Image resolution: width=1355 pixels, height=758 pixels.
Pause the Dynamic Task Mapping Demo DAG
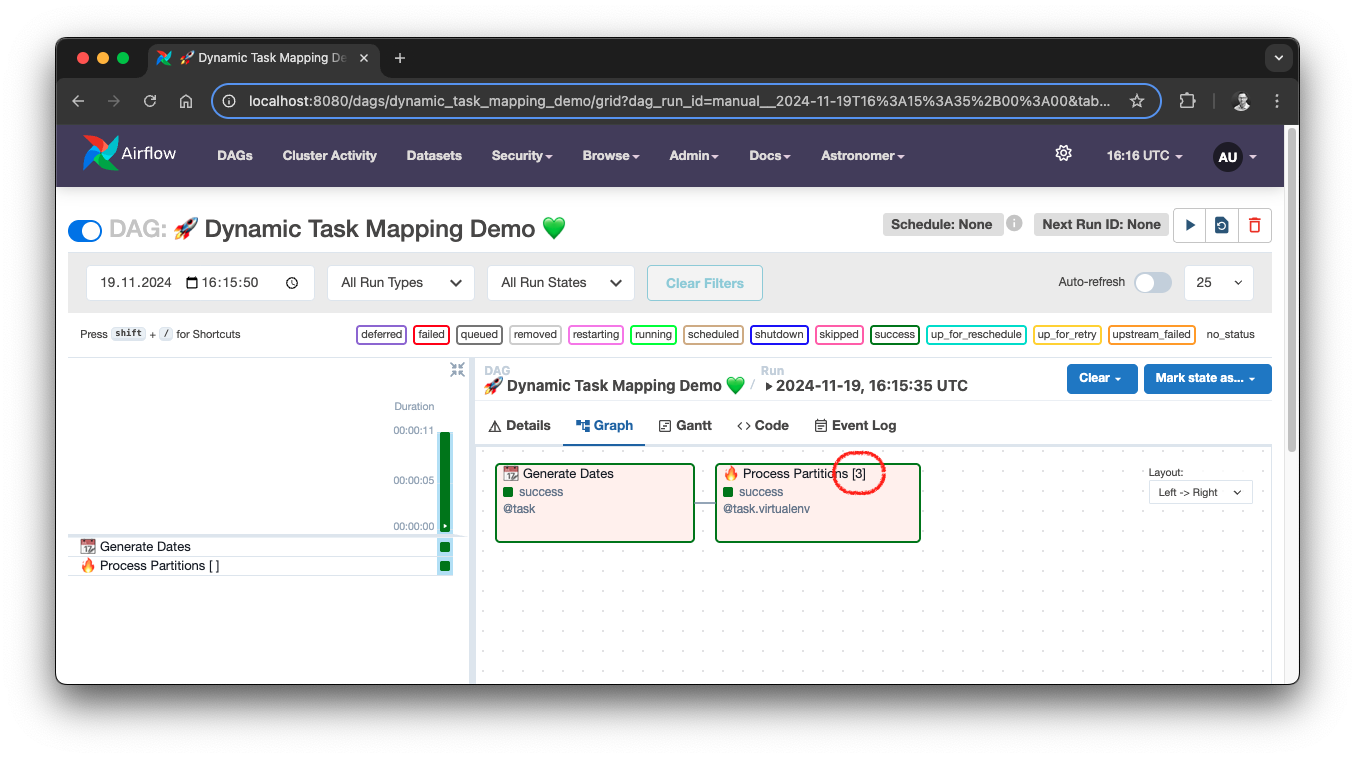pyautogui.click(x=84, y=230)
